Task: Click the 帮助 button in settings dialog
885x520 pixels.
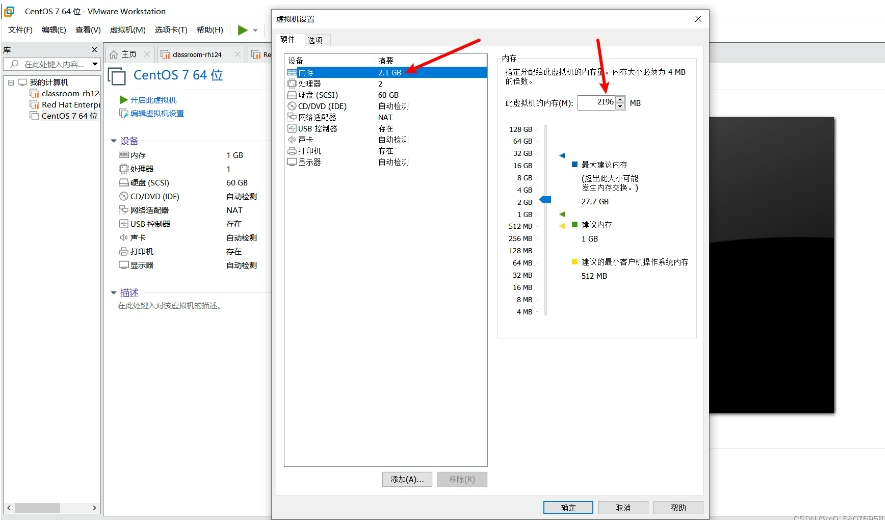Action: coord(678,508)
